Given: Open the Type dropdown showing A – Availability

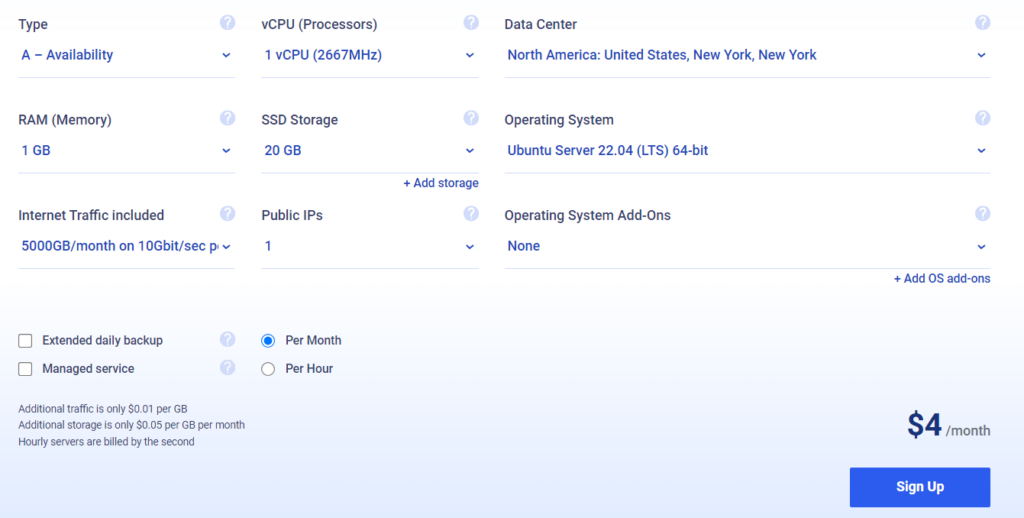Looking at the screenshot, I should pos(126,55).
